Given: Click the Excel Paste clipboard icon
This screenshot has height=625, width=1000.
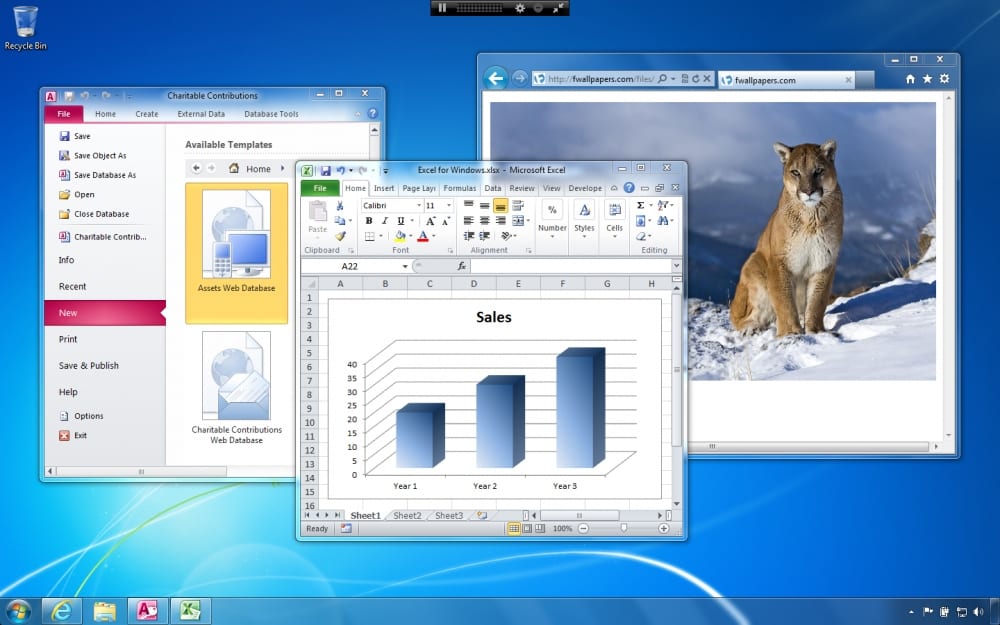Looking at the screenshot, I should 317,210.
